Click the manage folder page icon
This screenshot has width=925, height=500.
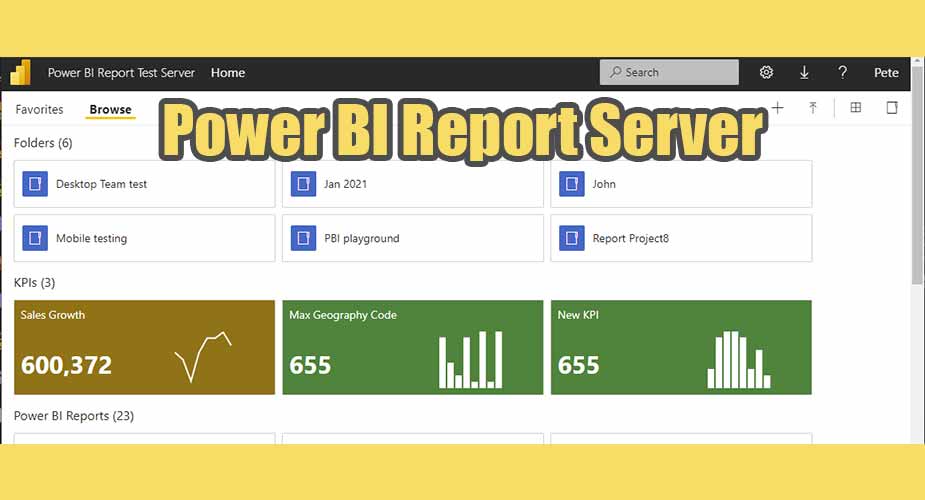892,107
